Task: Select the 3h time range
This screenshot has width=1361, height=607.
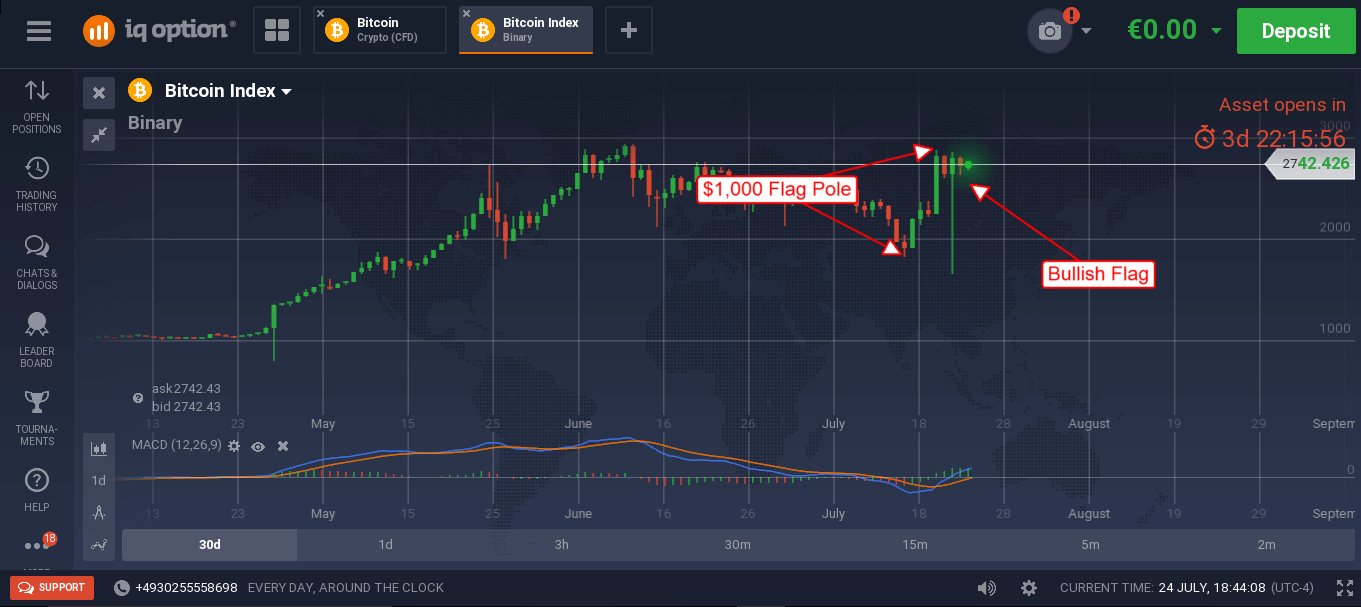Action: [561, 545]
